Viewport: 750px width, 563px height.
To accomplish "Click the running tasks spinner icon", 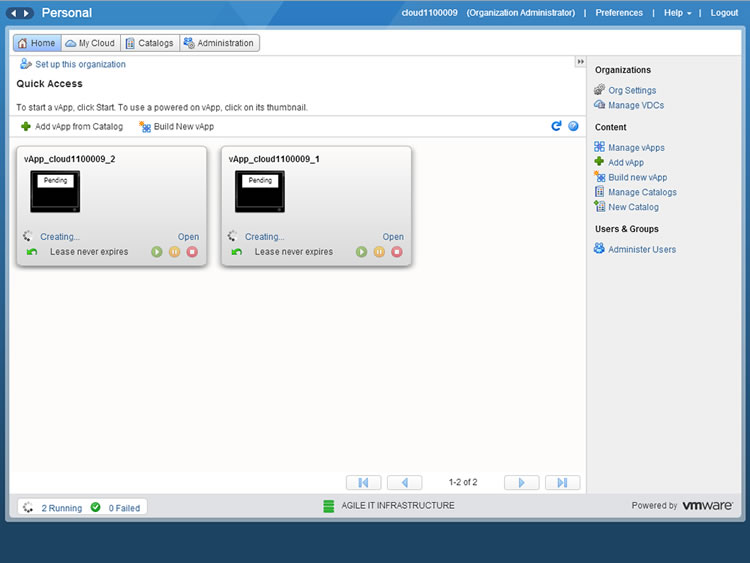I will pyautogui.click(x=28, y=507).
